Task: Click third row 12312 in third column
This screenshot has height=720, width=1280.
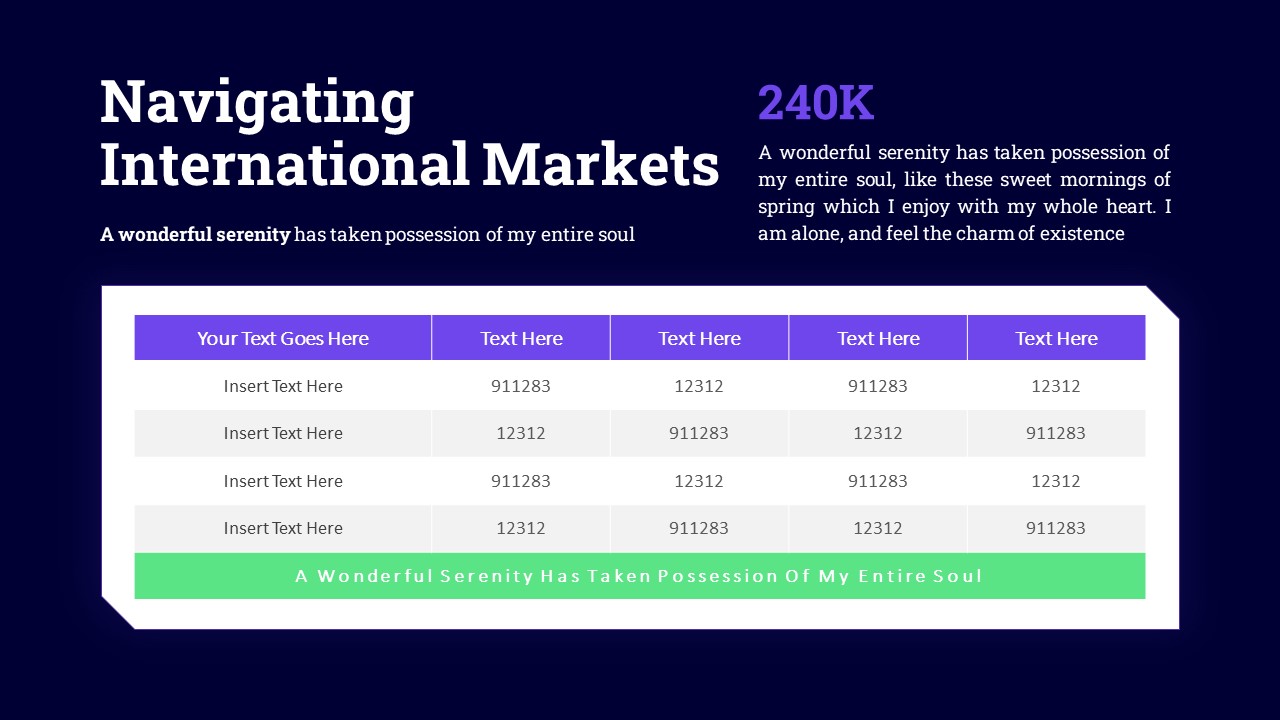Action: pyautogui.click(x=699, y=481)
